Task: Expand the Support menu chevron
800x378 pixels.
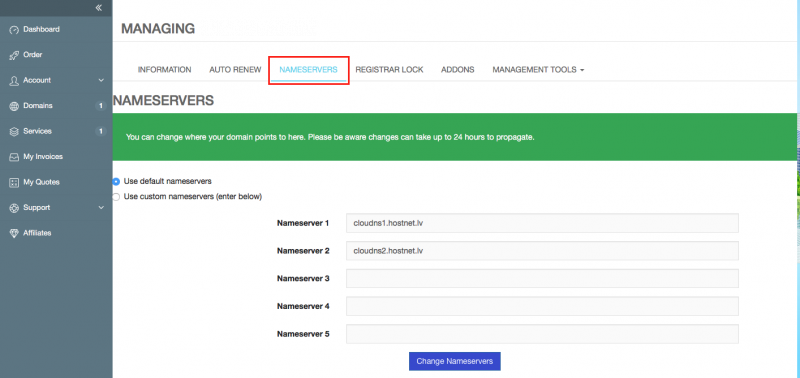Action: pos(101,208)
